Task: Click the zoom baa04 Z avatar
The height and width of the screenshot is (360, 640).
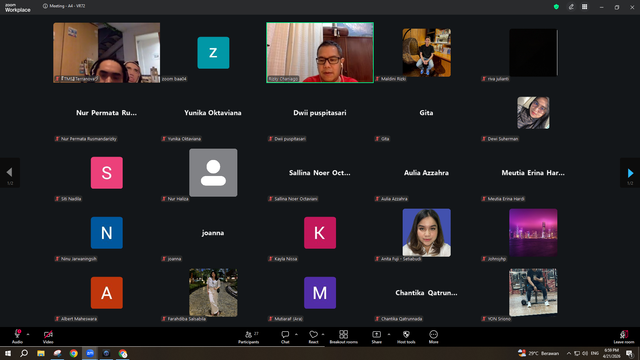Action: coord(213,53)
